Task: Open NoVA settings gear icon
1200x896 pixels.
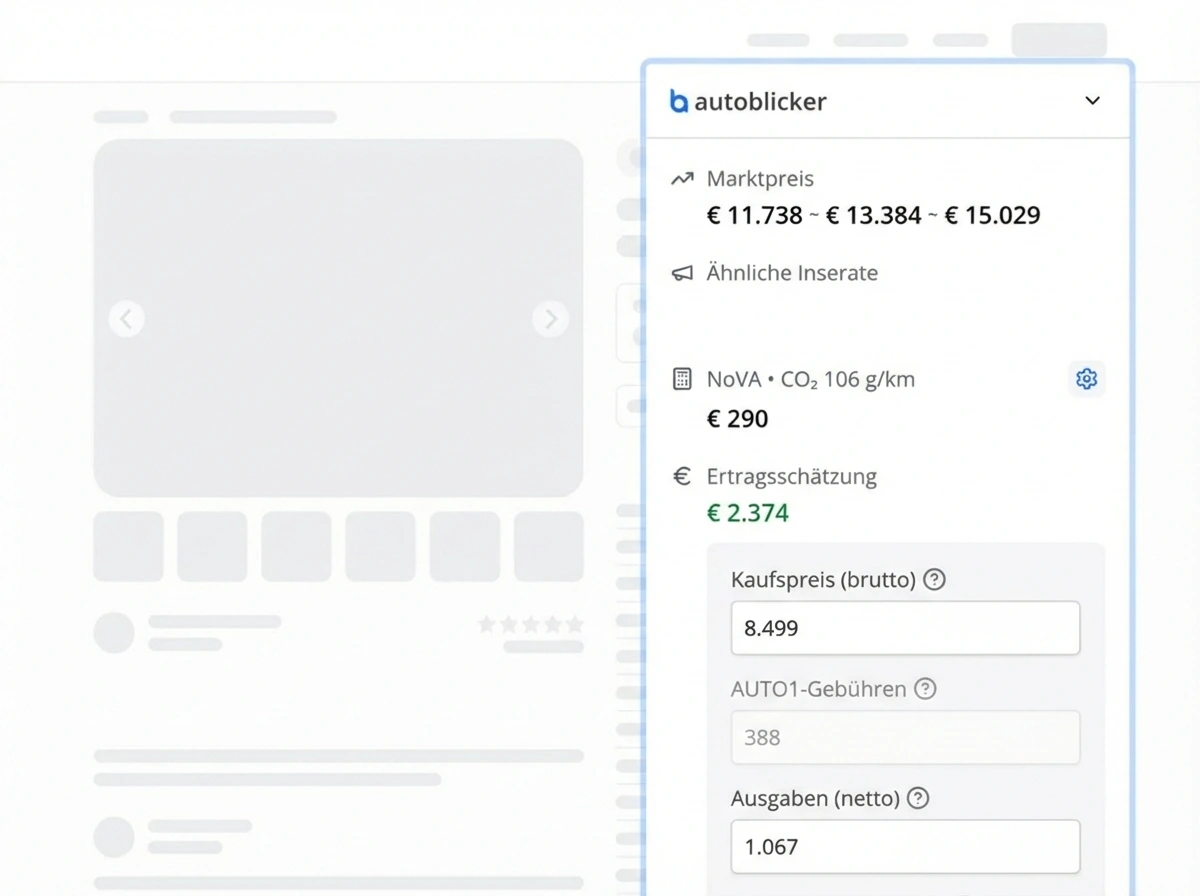Action: click(1086, 379)
